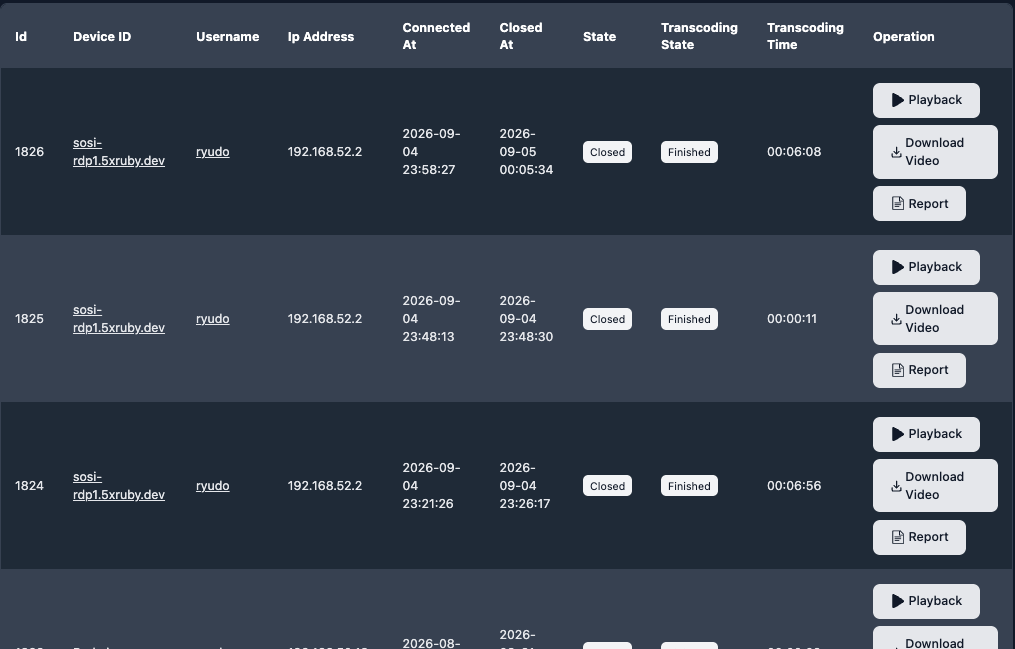Click the Finished badge in row 1824
This screenshot has height=649, width=1015.
click(x=689, y=486)
